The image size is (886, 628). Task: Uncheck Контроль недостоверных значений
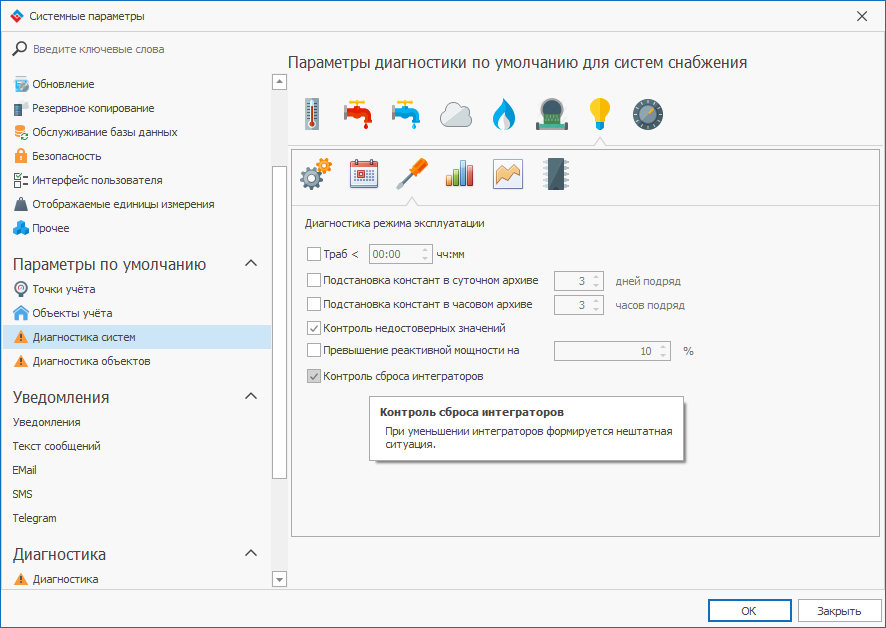click(314, 328)
